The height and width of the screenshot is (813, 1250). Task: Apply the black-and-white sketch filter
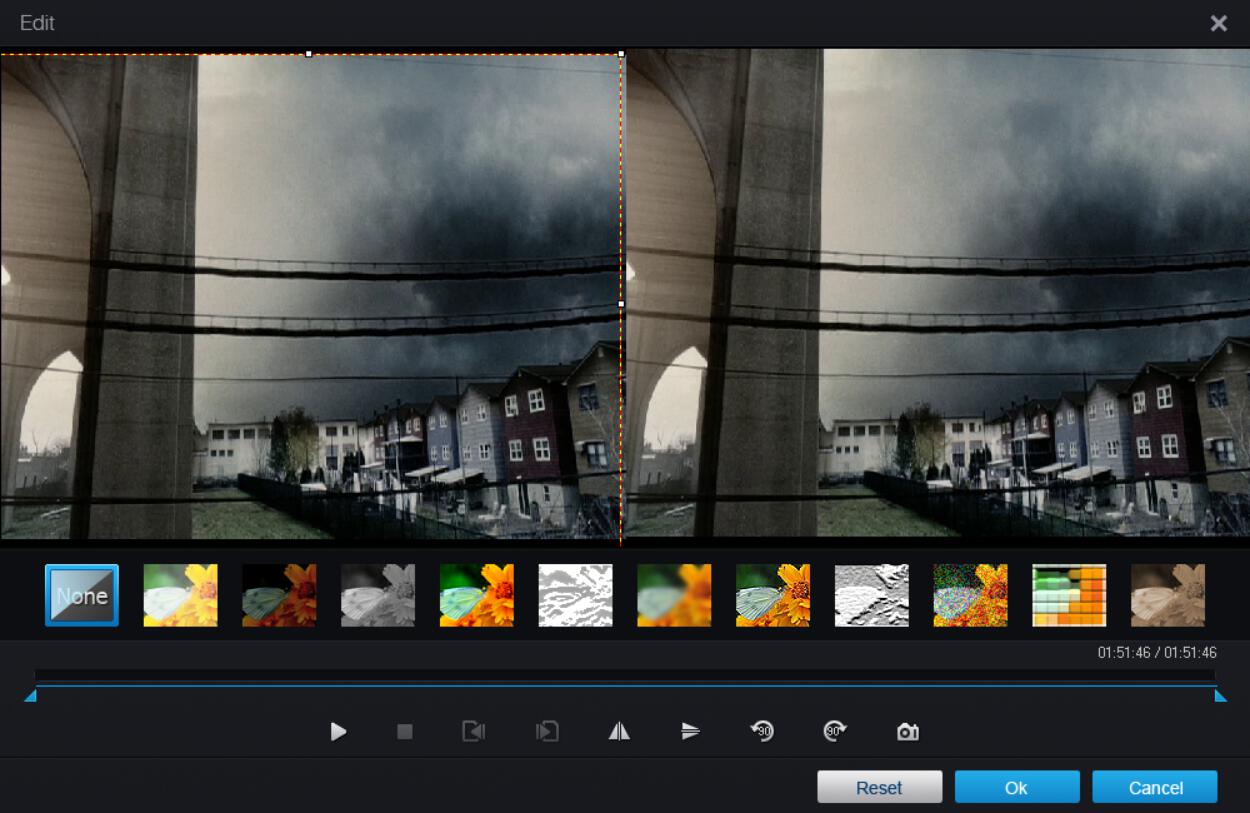pos(576,595)
